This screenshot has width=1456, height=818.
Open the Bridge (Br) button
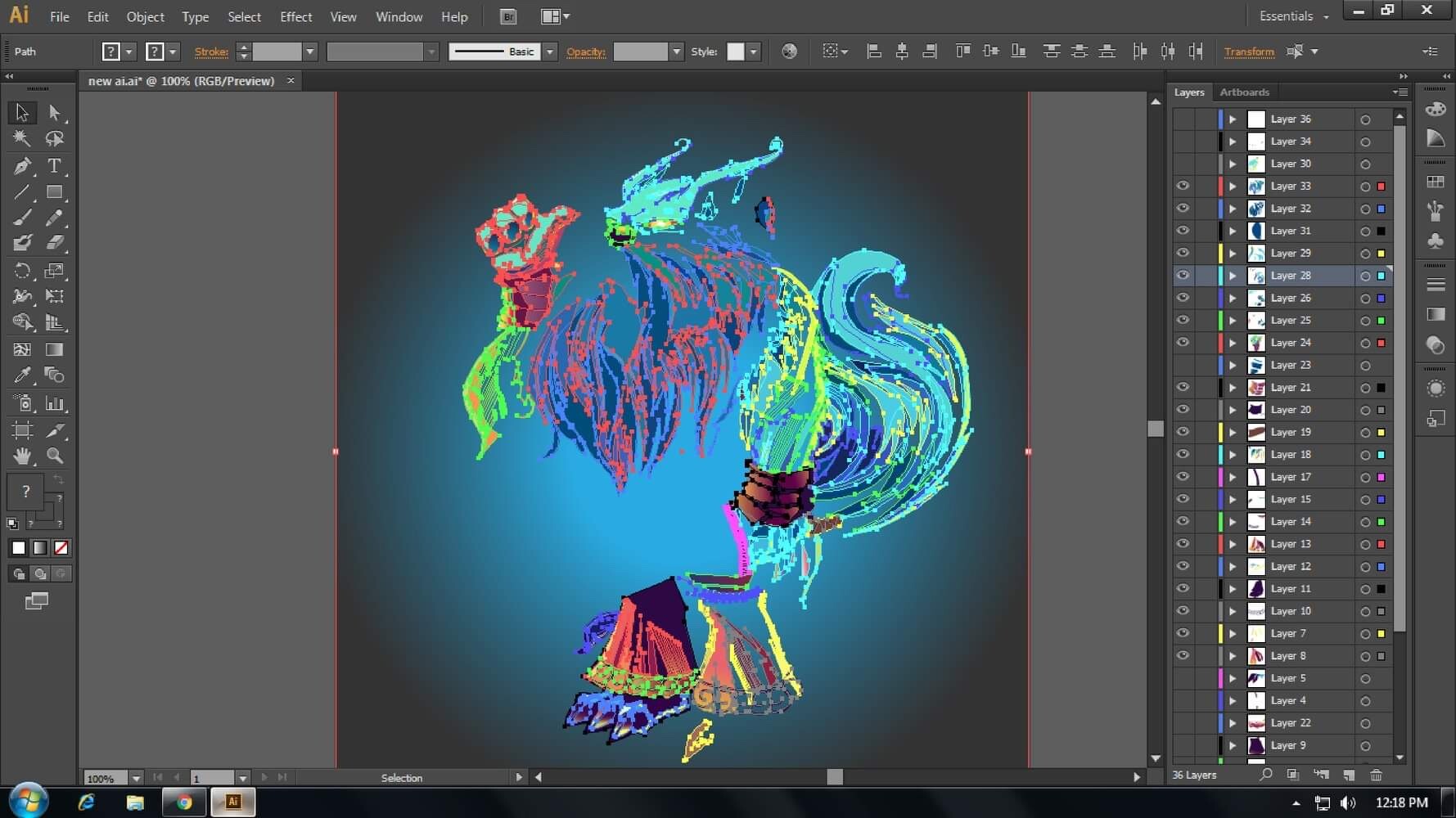[508, 16]
